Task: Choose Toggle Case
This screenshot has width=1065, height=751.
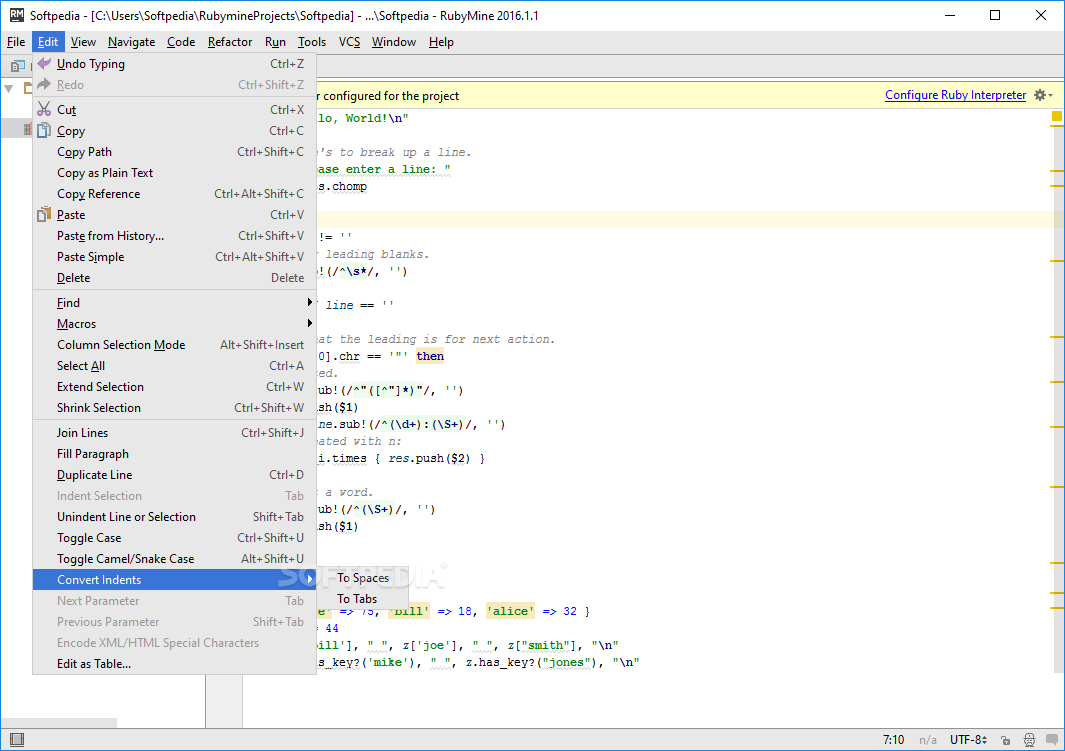Action: (x=174, y=538)
